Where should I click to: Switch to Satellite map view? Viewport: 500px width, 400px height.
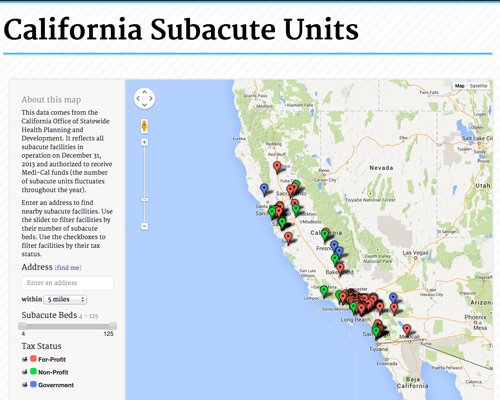(479, 86)
